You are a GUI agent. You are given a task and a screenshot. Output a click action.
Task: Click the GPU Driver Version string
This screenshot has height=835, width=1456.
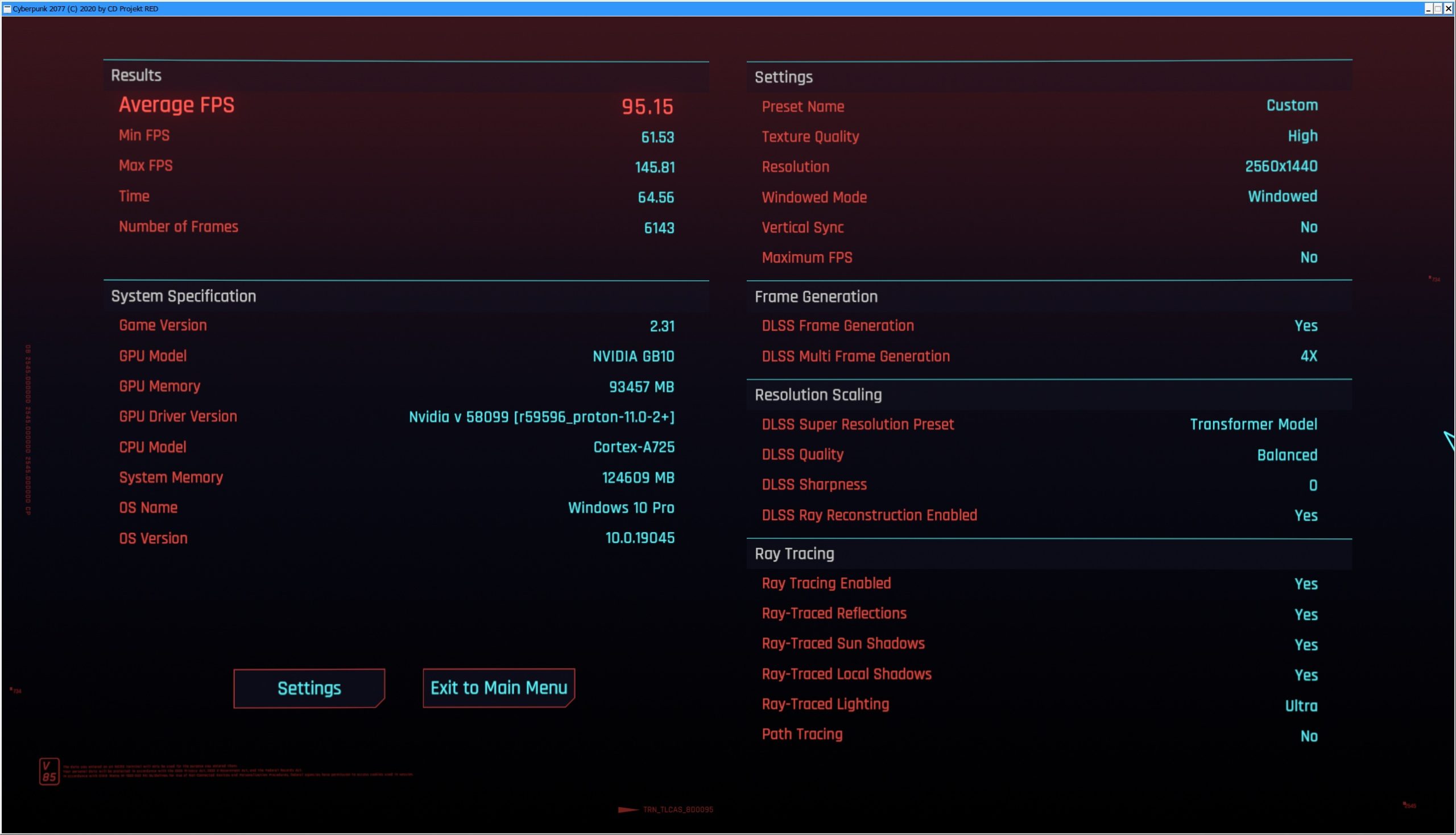click(541, 417)
